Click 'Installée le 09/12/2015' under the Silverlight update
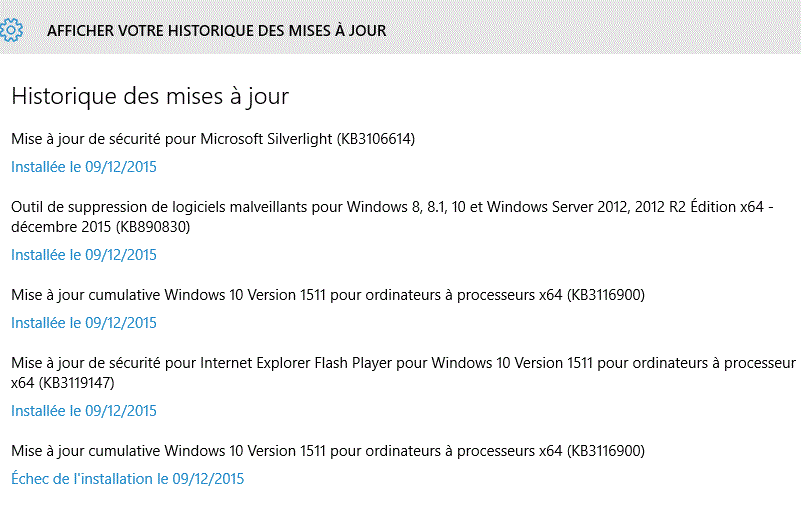This screenshot has width=801, height=509. (84, 167)
